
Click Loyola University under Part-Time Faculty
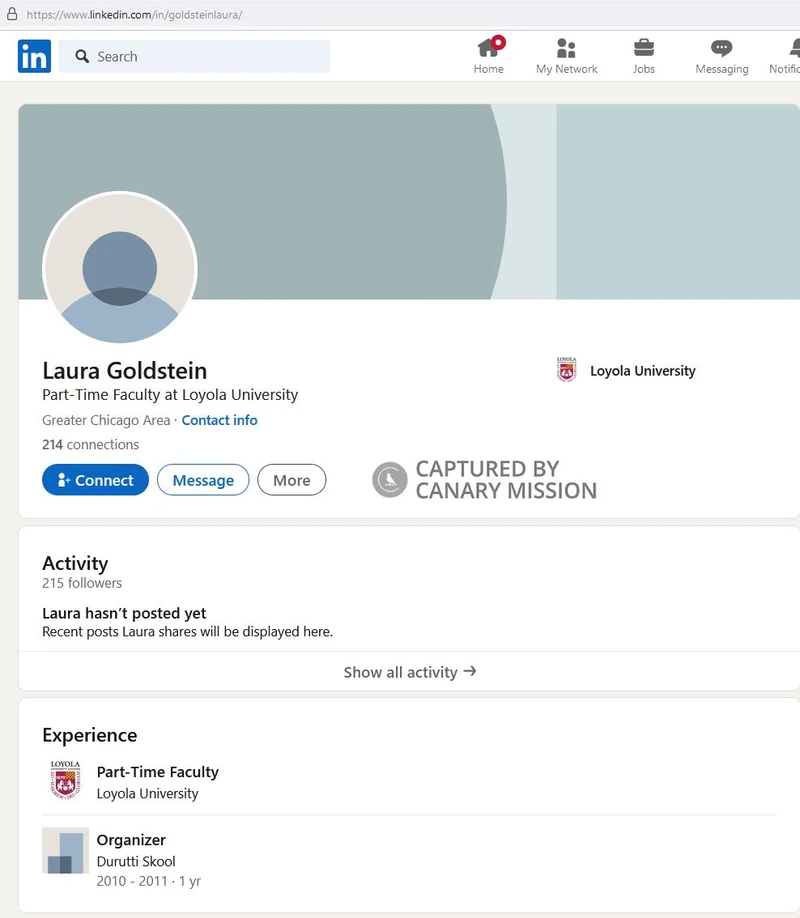148,794
